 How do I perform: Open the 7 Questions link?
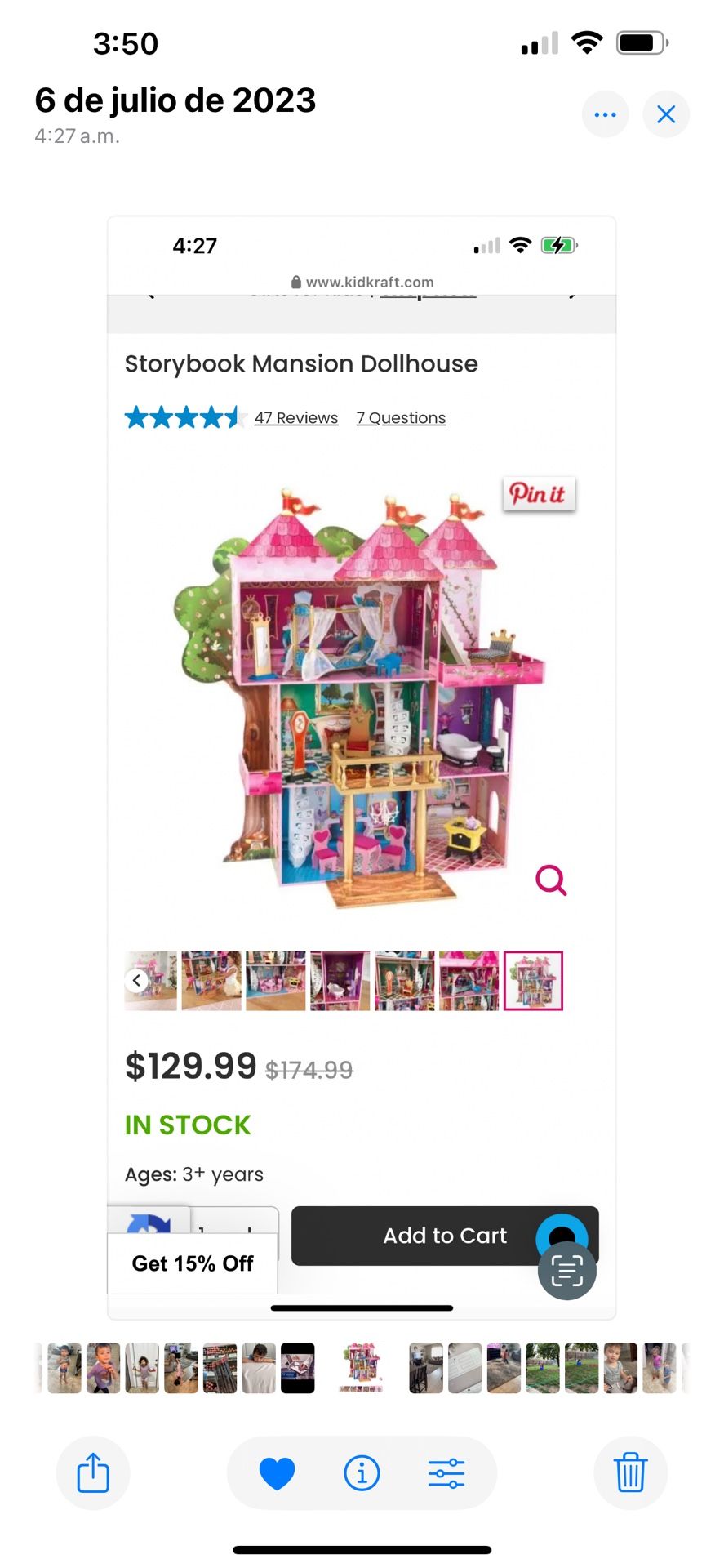(401, 418)
